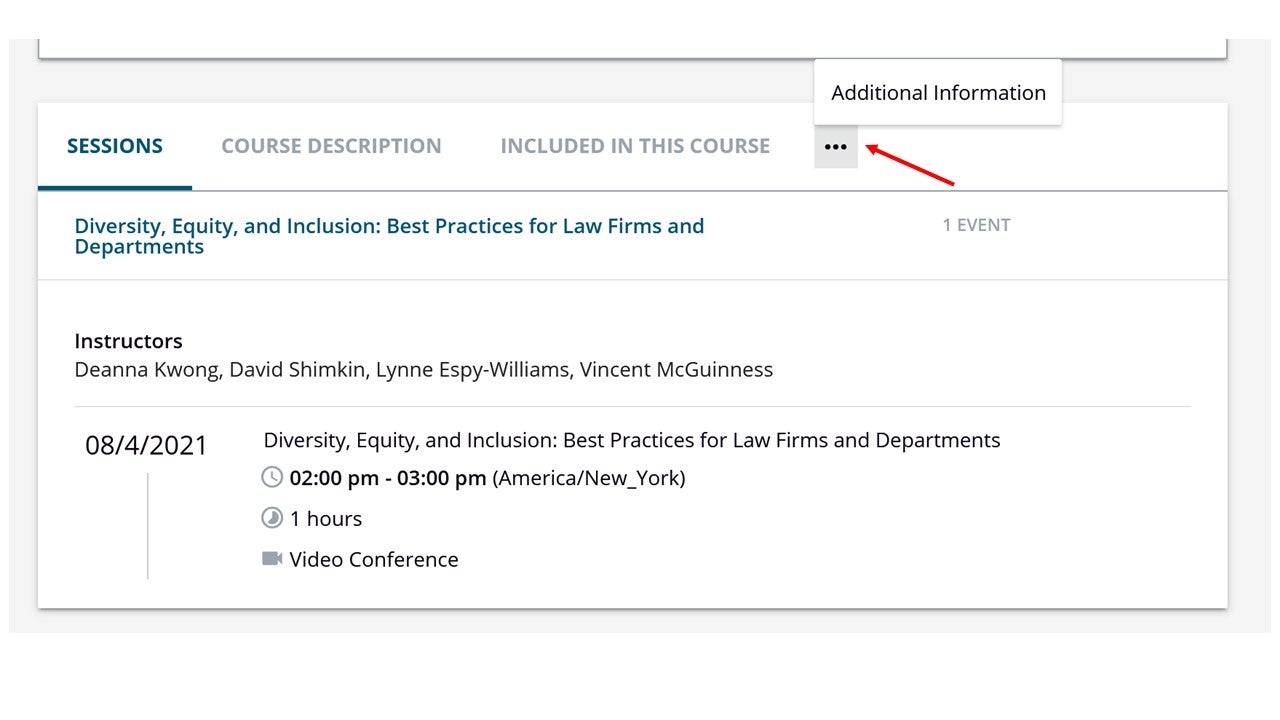The image size is (1280, 720).
Task: Open the COURSE DESCRIPTION tab
Action: click(x=331, y=145)
